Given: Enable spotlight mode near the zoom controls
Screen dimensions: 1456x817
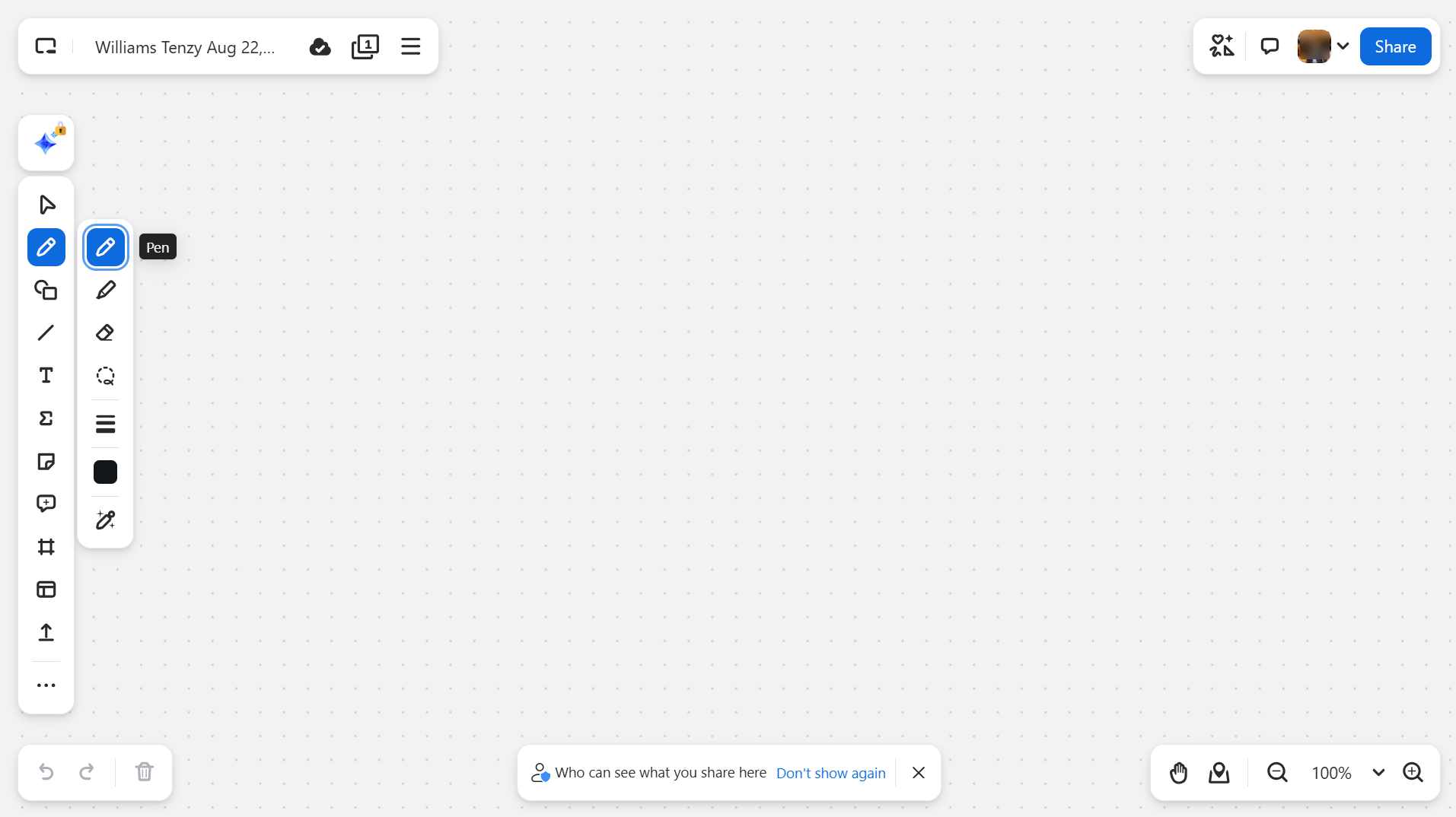Looking at the screenshot, I should pos(1218,772).
